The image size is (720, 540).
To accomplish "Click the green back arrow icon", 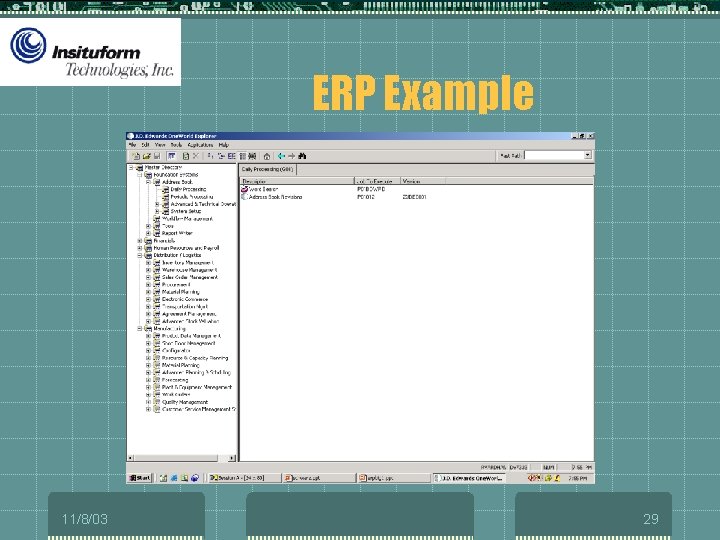I will click(x=281, y=156).
